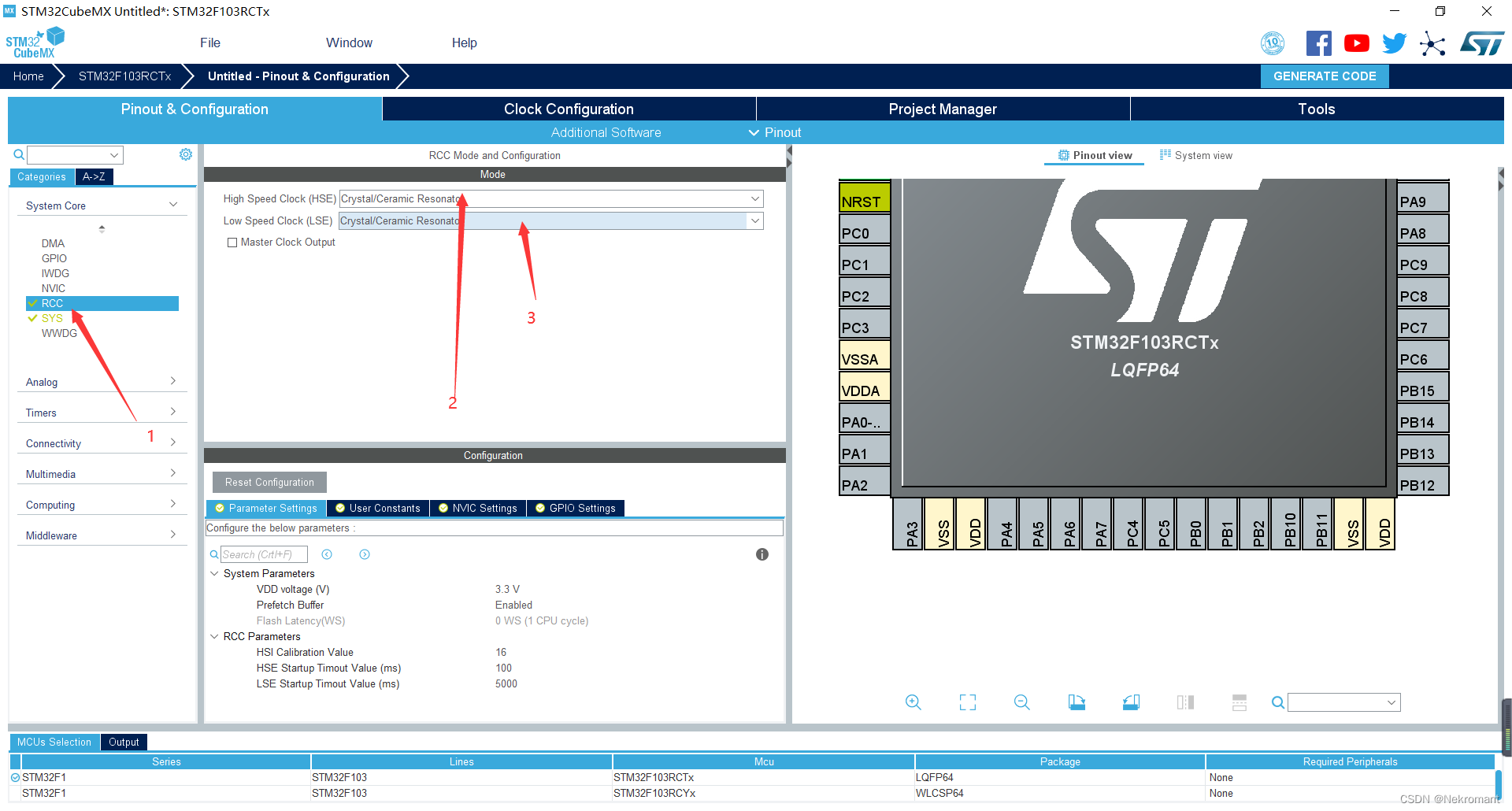
Task: Switch to the Project Manager tab
Action: (x=943, y=109)
